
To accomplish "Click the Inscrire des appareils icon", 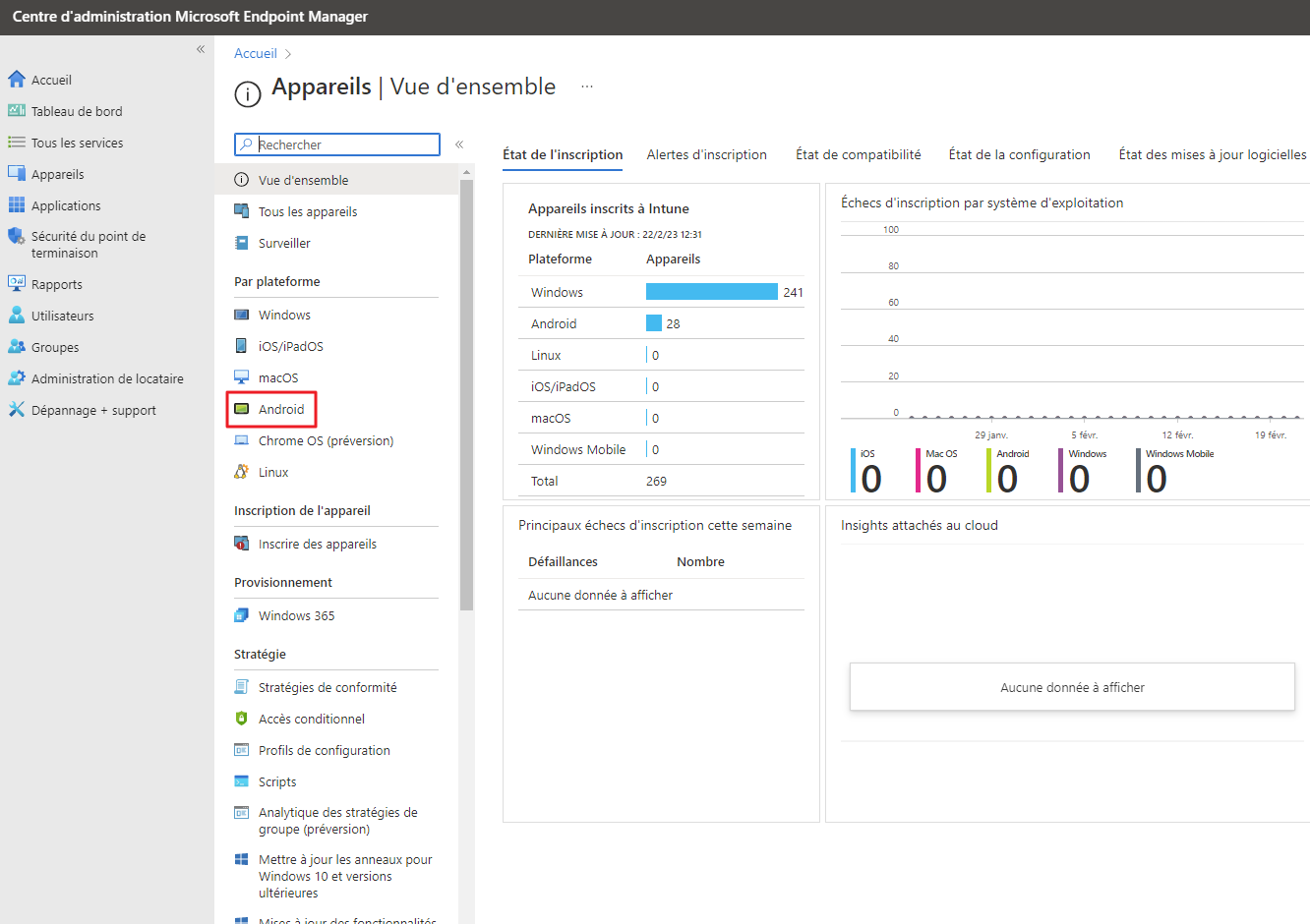I will coord(241,544).
